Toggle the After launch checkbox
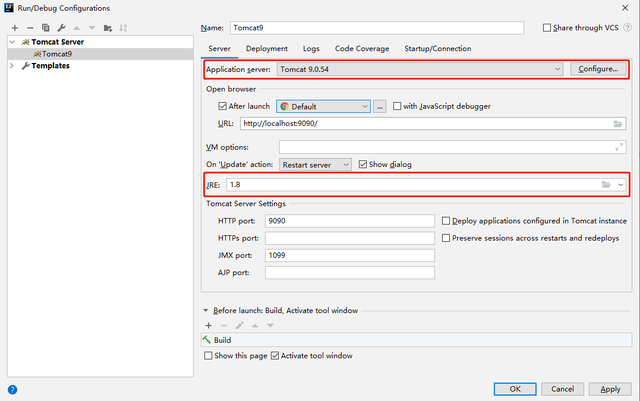640x401 pixels. 223,106
